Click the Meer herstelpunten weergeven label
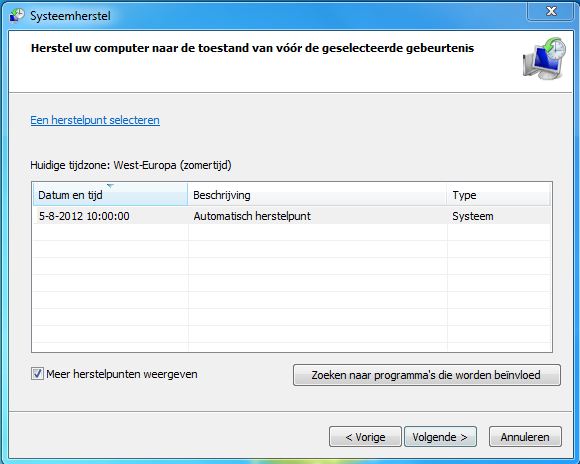 click(x=122, y=374)
